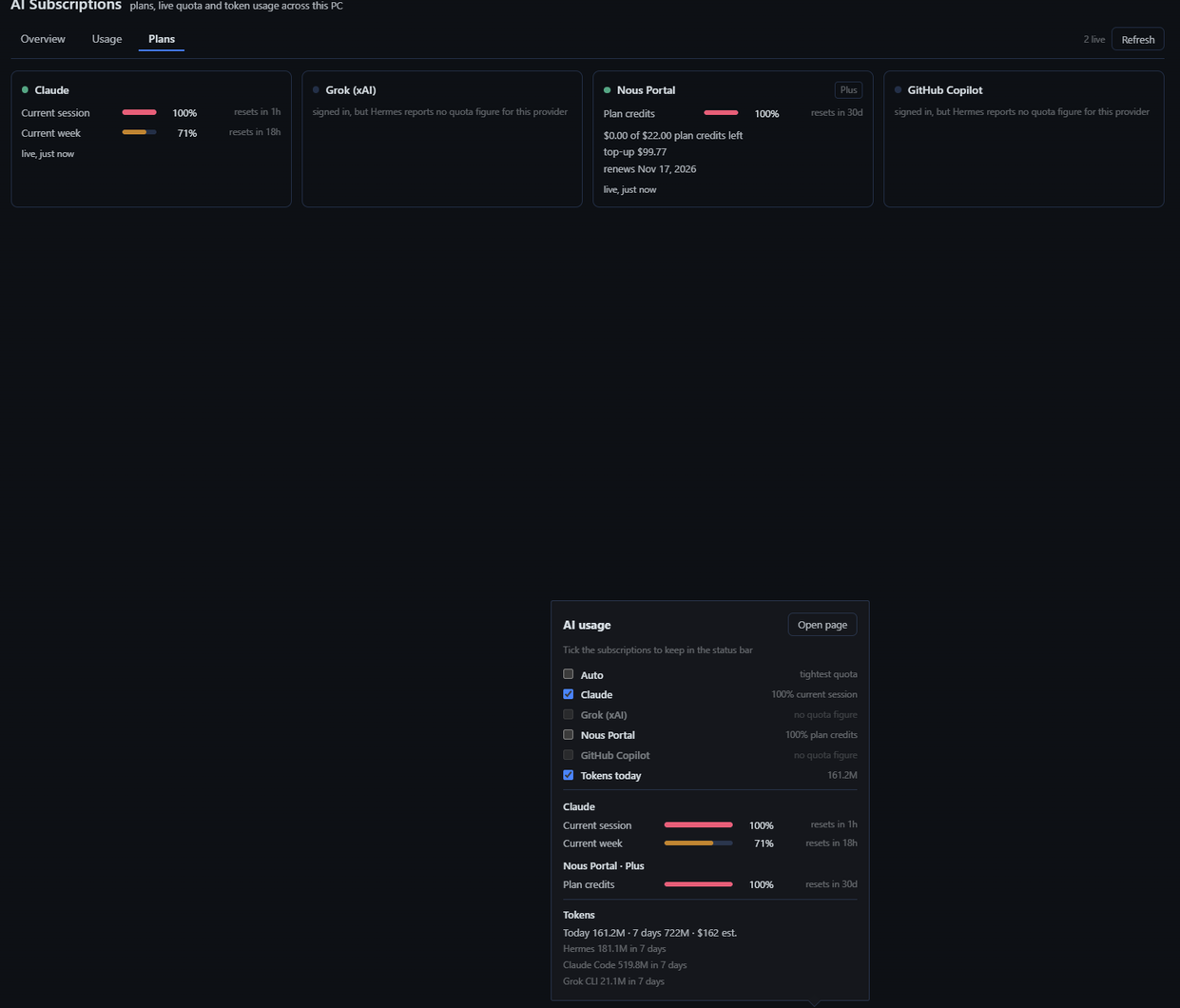
Task: Click 'tightest quota' label next to Auto
Action: coord(828,674)
